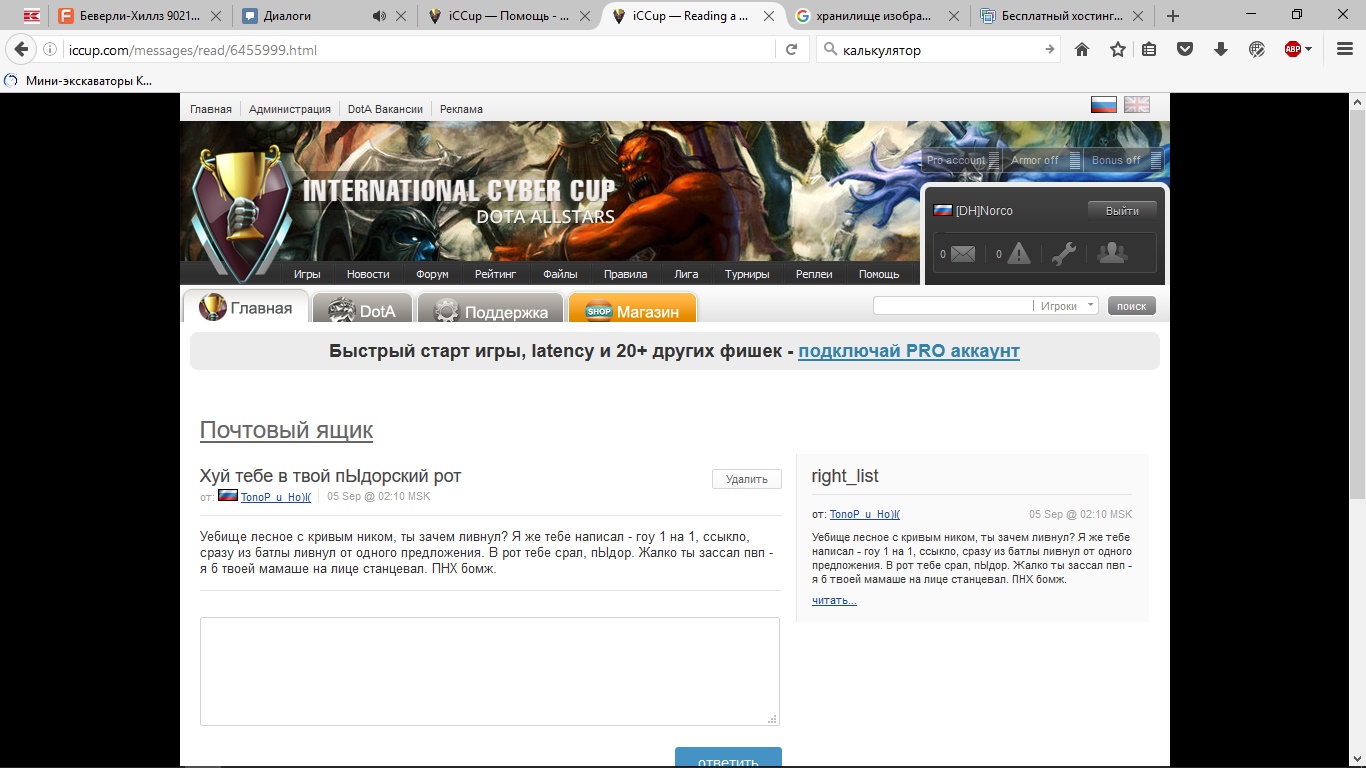Open the friends people icon
1366x768 pixels.
coord(1112,253)
